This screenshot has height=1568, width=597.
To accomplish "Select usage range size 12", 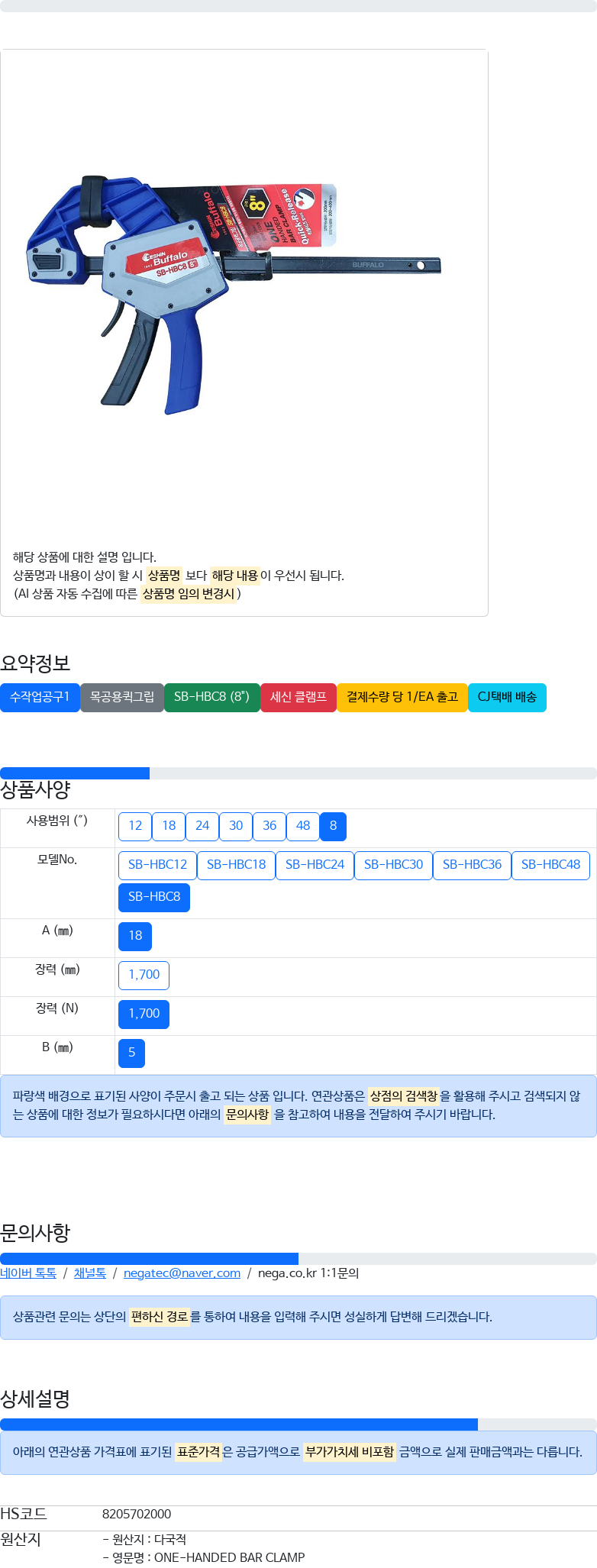I will tap(135, 826).
